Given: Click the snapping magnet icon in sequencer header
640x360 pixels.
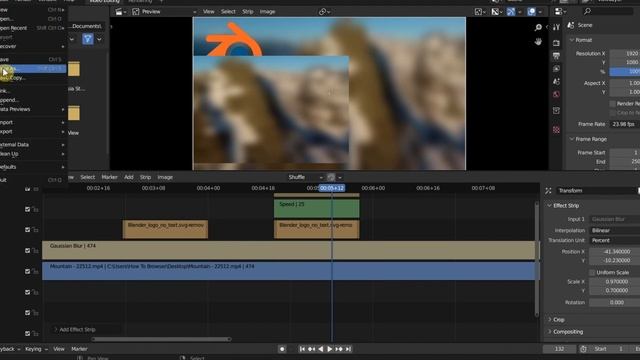Looking at the screenshot, I should coord(331,177).
